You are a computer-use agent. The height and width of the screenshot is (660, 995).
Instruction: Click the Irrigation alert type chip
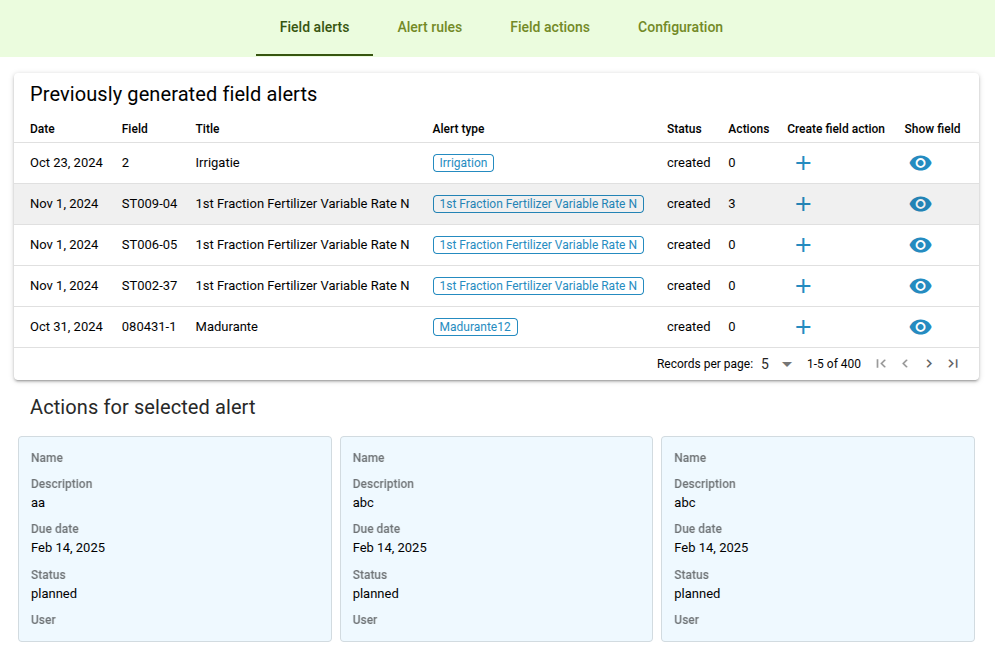click(x=463, y=163)
